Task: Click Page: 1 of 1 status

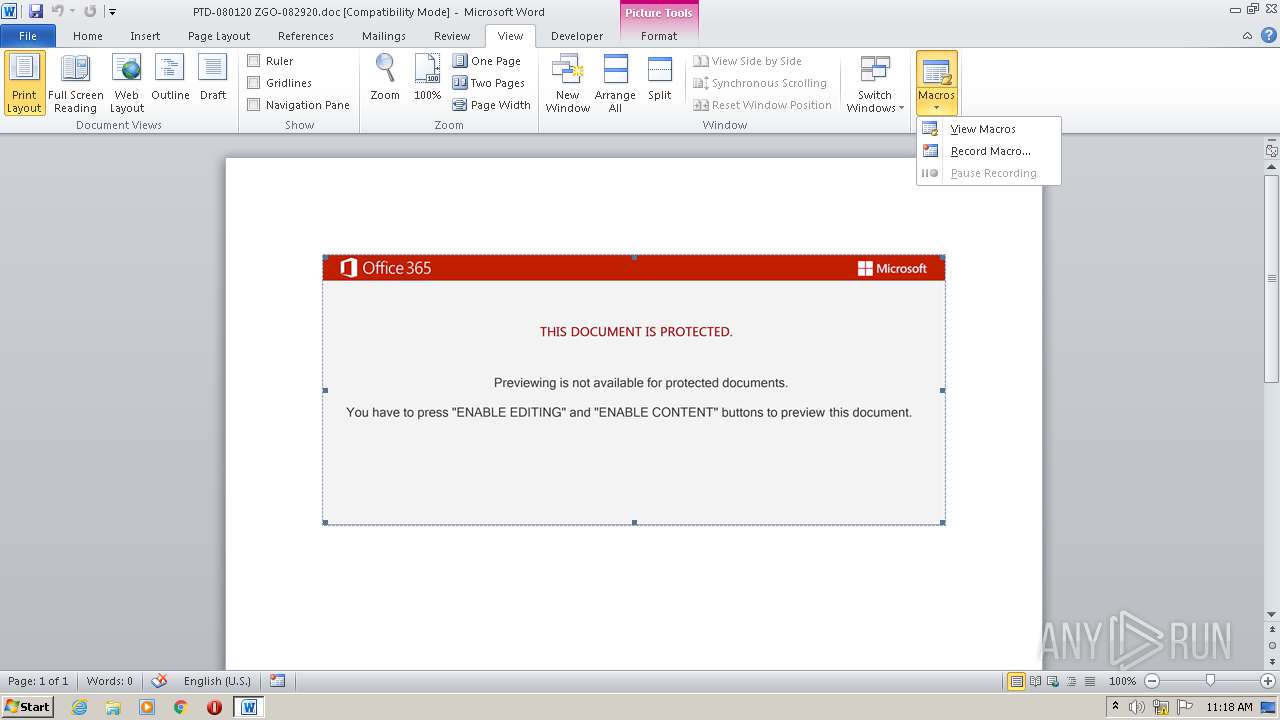Action: point(38,681)
